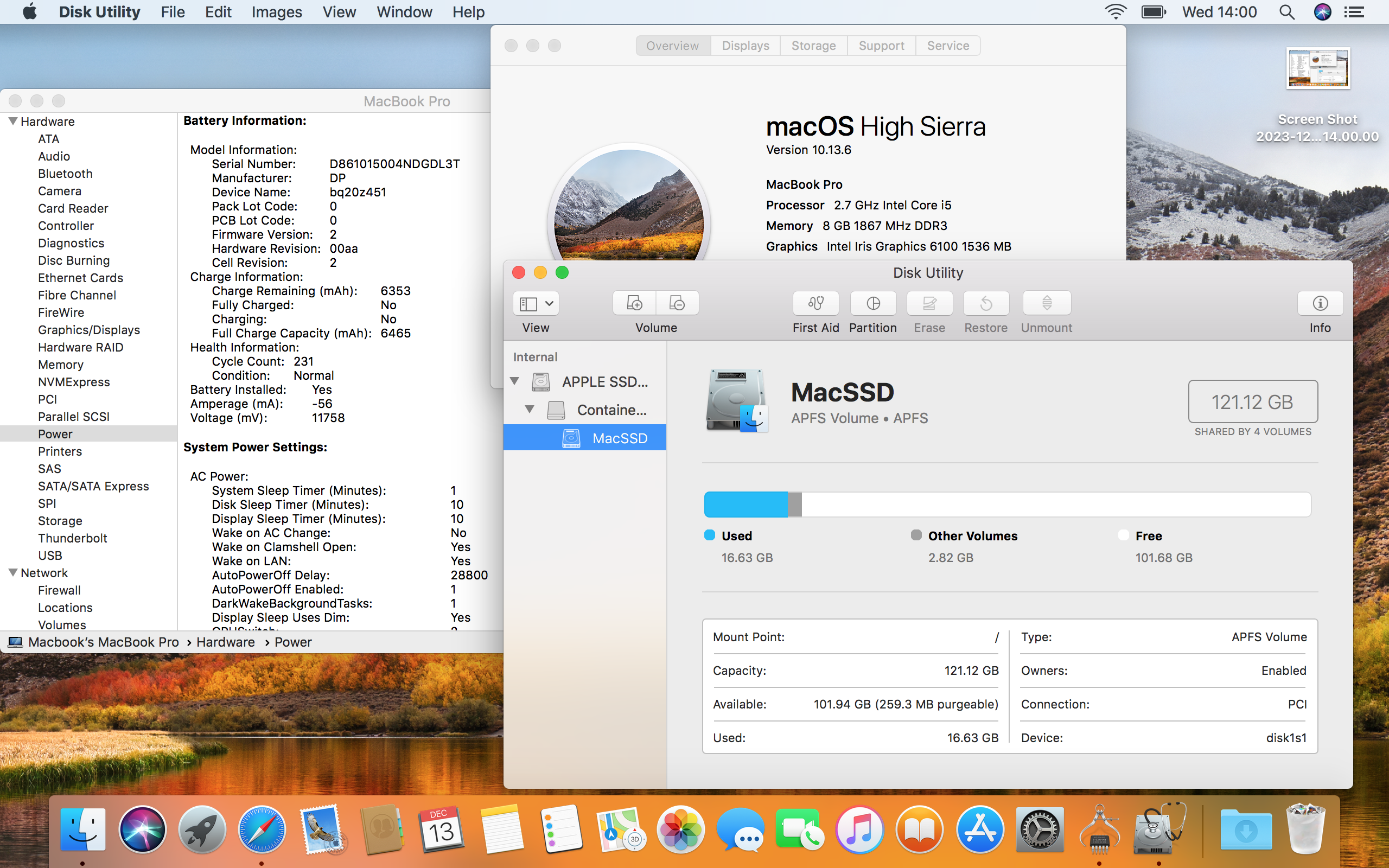Collapse the Container row disclosure triangle
1389x868 pixels.
(x=530, y=409)
